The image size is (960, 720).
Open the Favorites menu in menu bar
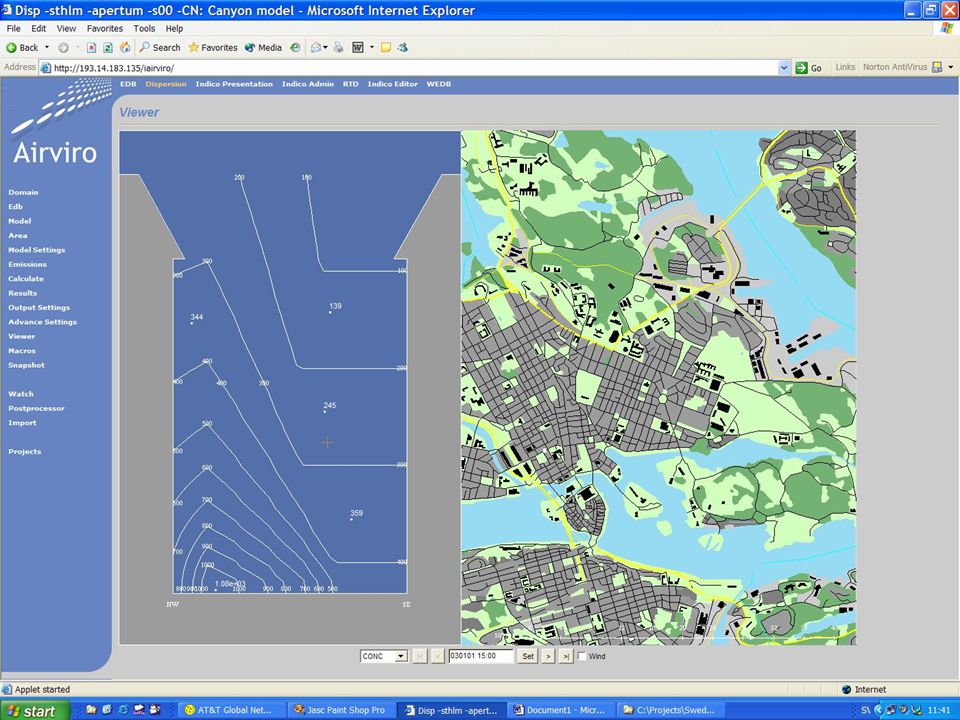[x=105, y=28]
